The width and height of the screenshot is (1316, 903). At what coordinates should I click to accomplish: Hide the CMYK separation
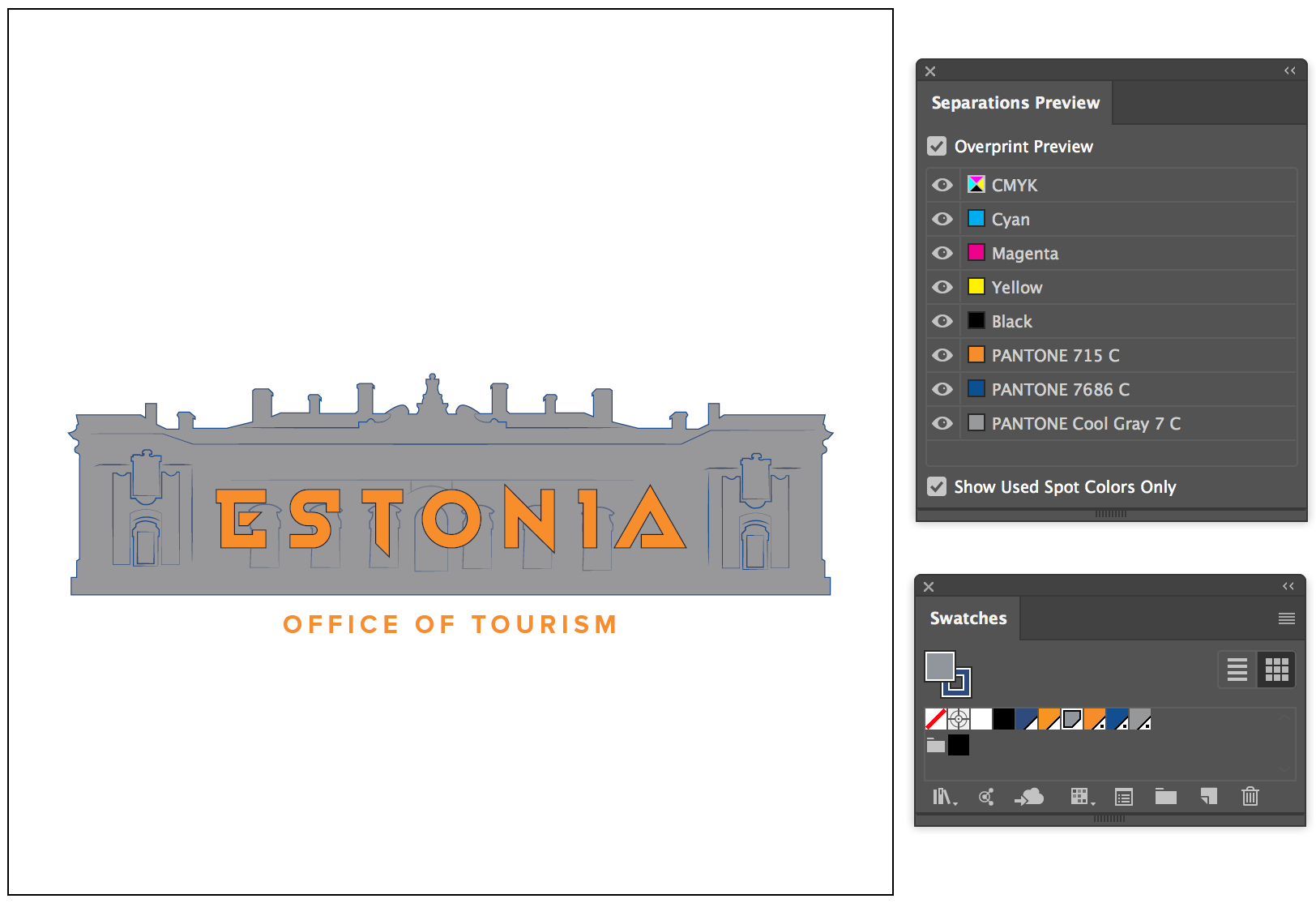pyautogui.click(x=942, y=185)
